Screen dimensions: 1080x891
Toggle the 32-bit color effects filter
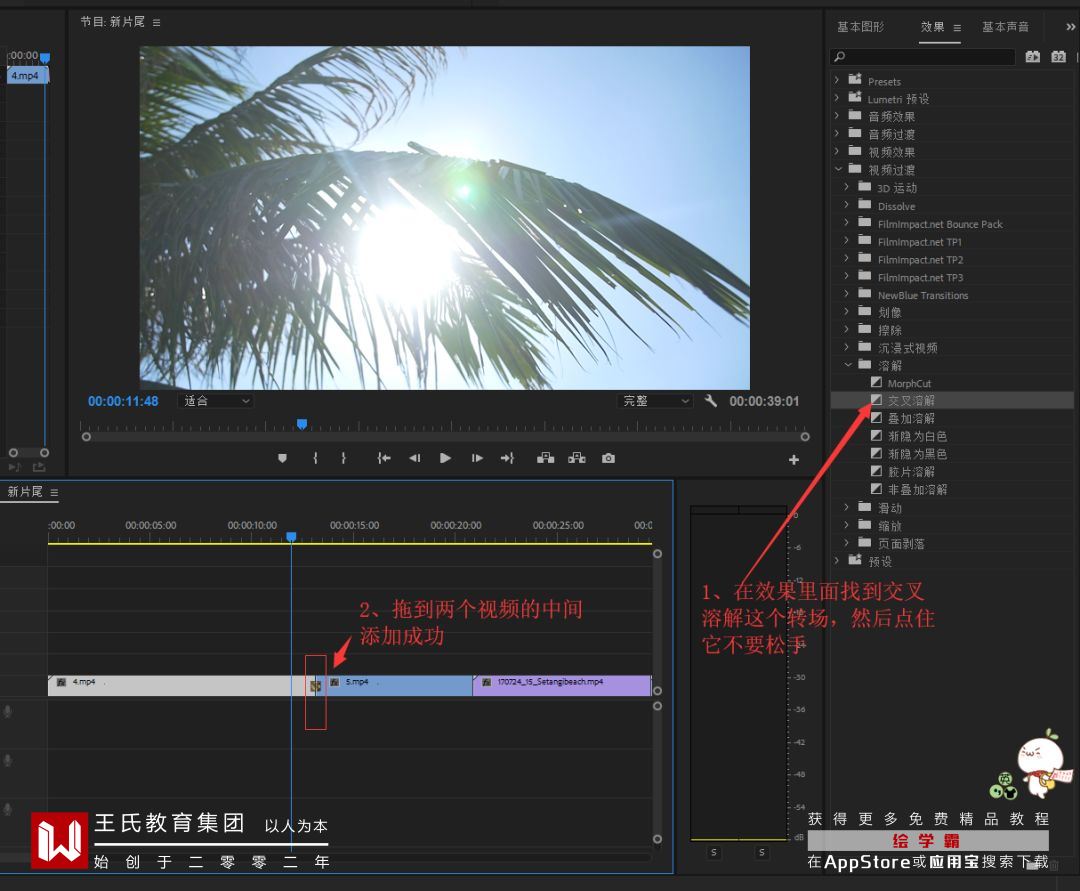point(1059,56)
